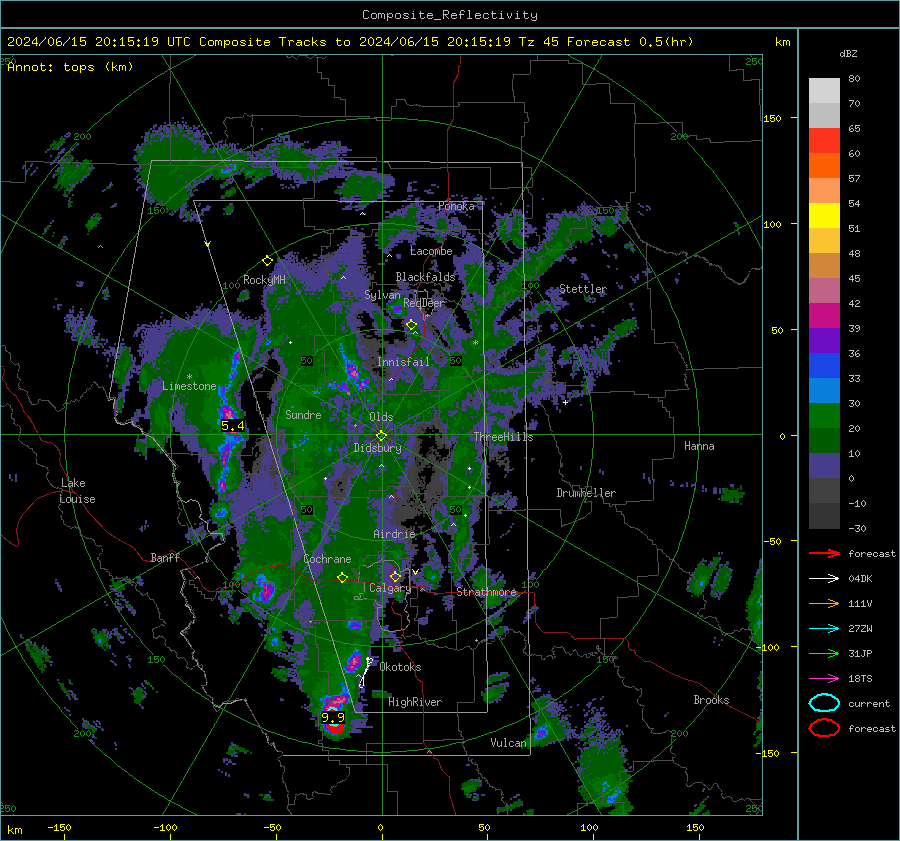Click the Brooks town label
This screenshot has height=841, width=900.
tap(711, 700)
